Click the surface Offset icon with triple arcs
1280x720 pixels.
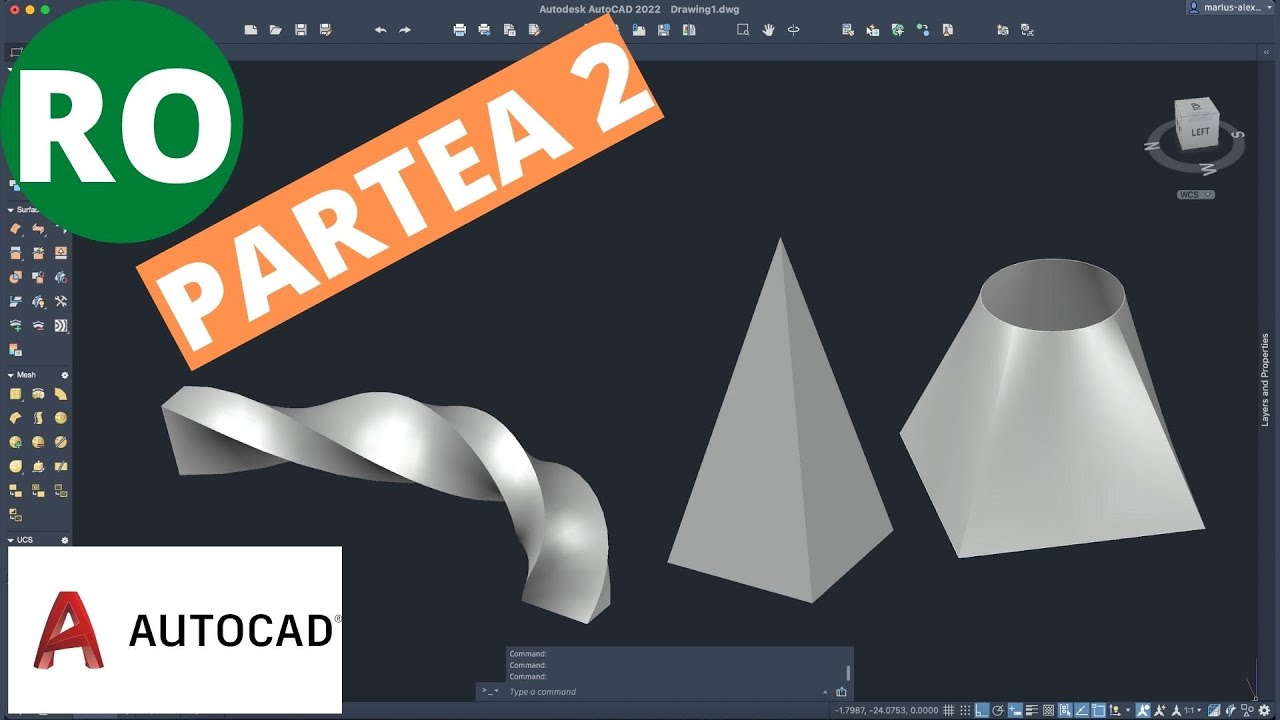click(x=61, y=325)
